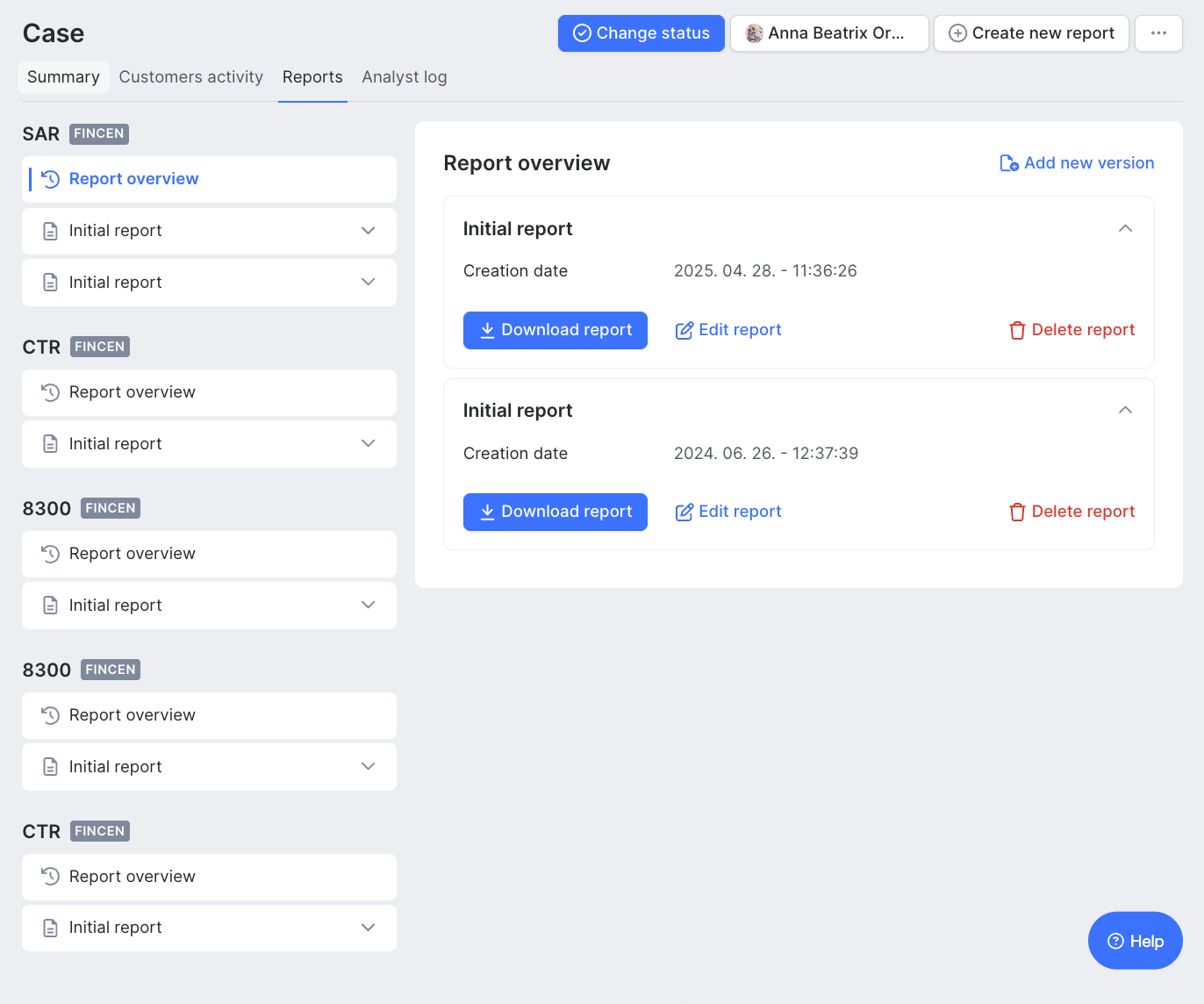Open Anna Beatrix assignee dropdown
This screenshot has height=1004, width=1204.
point(829,33)
